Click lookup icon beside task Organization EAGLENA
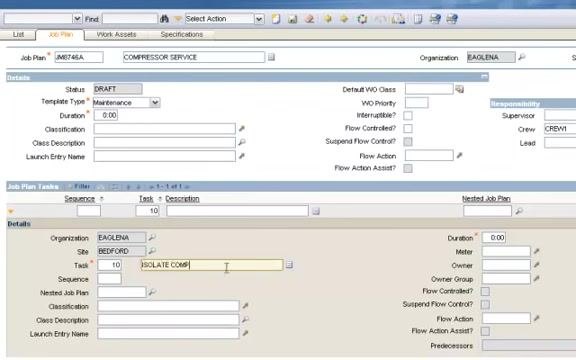The height and width of the screenshot is (360, 576). tap(152, 237)
